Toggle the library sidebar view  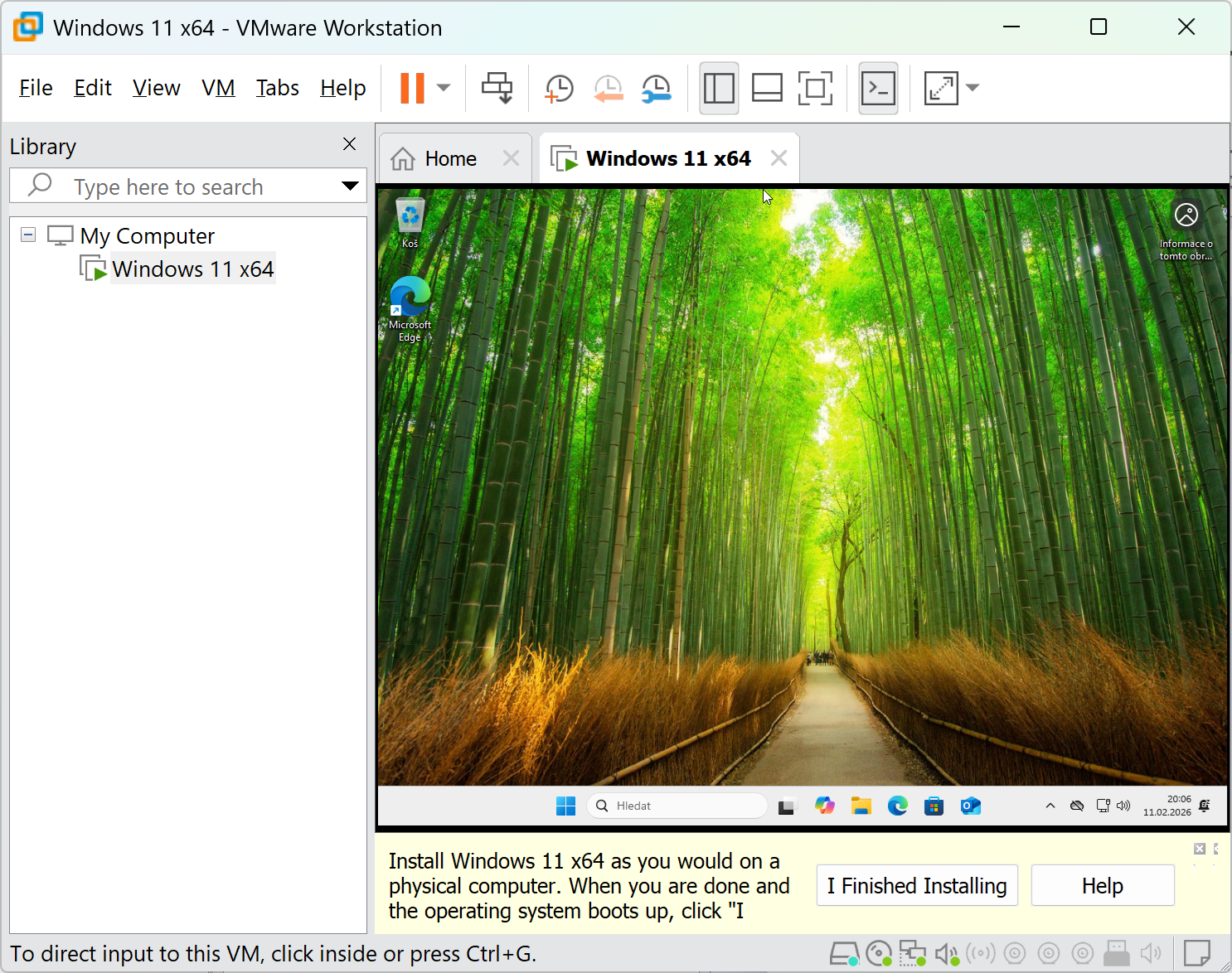point(719,88)
